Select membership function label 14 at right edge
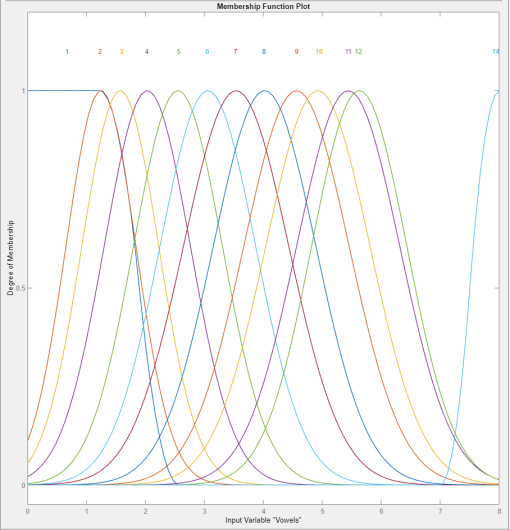The height and width of the screenshot is (530, 510). click(495, 52)
